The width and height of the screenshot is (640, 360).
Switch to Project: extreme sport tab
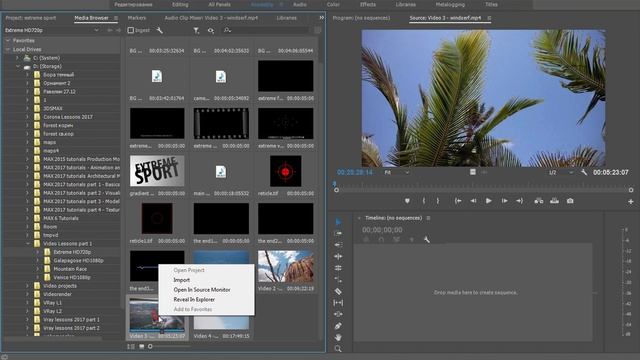pyautogui.click(x=31, y=18)
